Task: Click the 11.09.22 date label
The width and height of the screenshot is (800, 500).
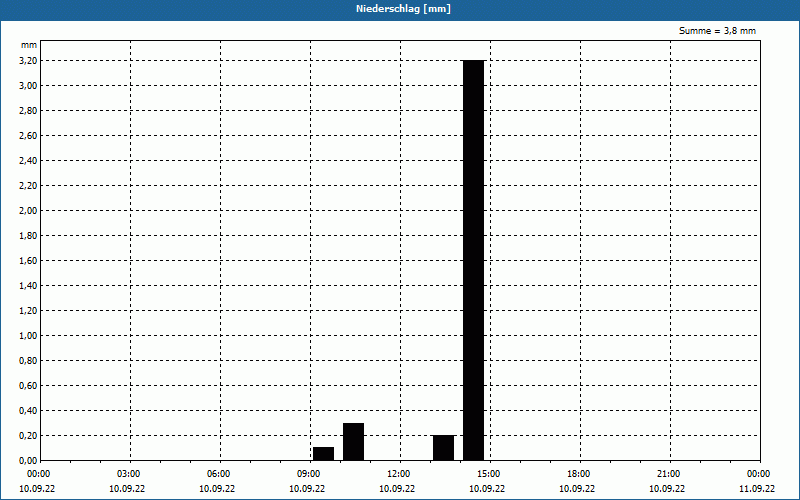Action: pos(757,489)
